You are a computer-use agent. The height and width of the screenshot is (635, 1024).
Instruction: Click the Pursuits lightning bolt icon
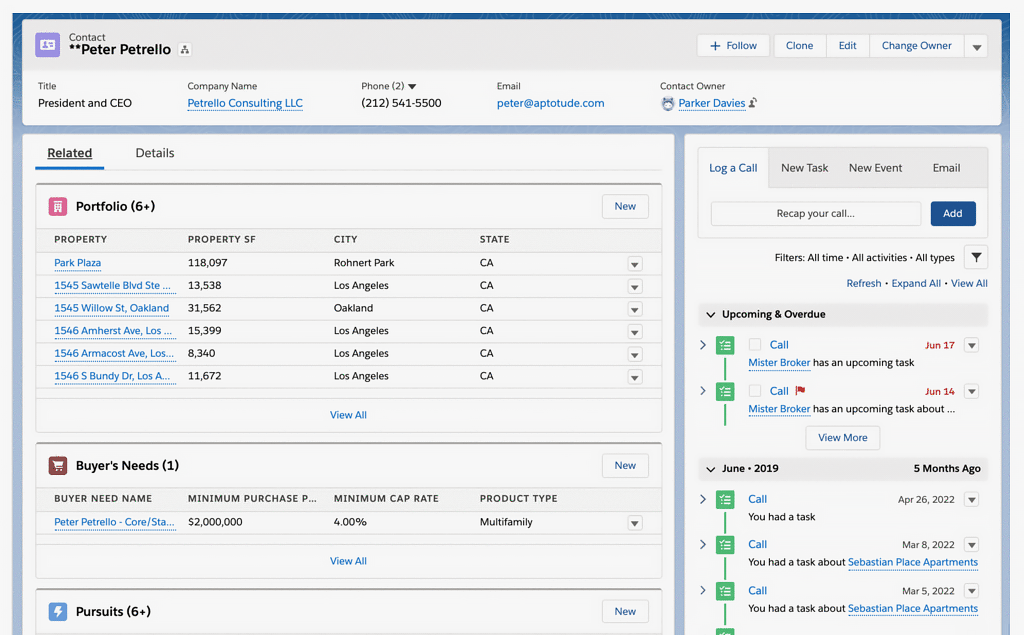(x=58, y=611)
